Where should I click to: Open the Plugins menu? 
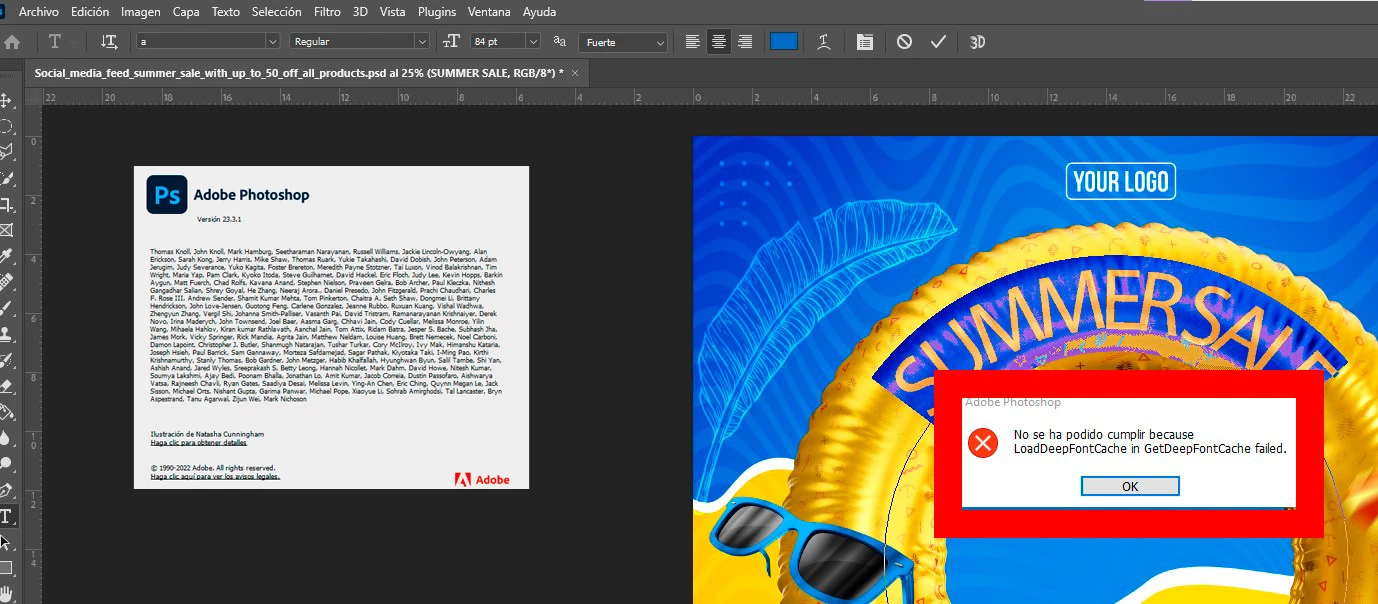click(436, 12)
